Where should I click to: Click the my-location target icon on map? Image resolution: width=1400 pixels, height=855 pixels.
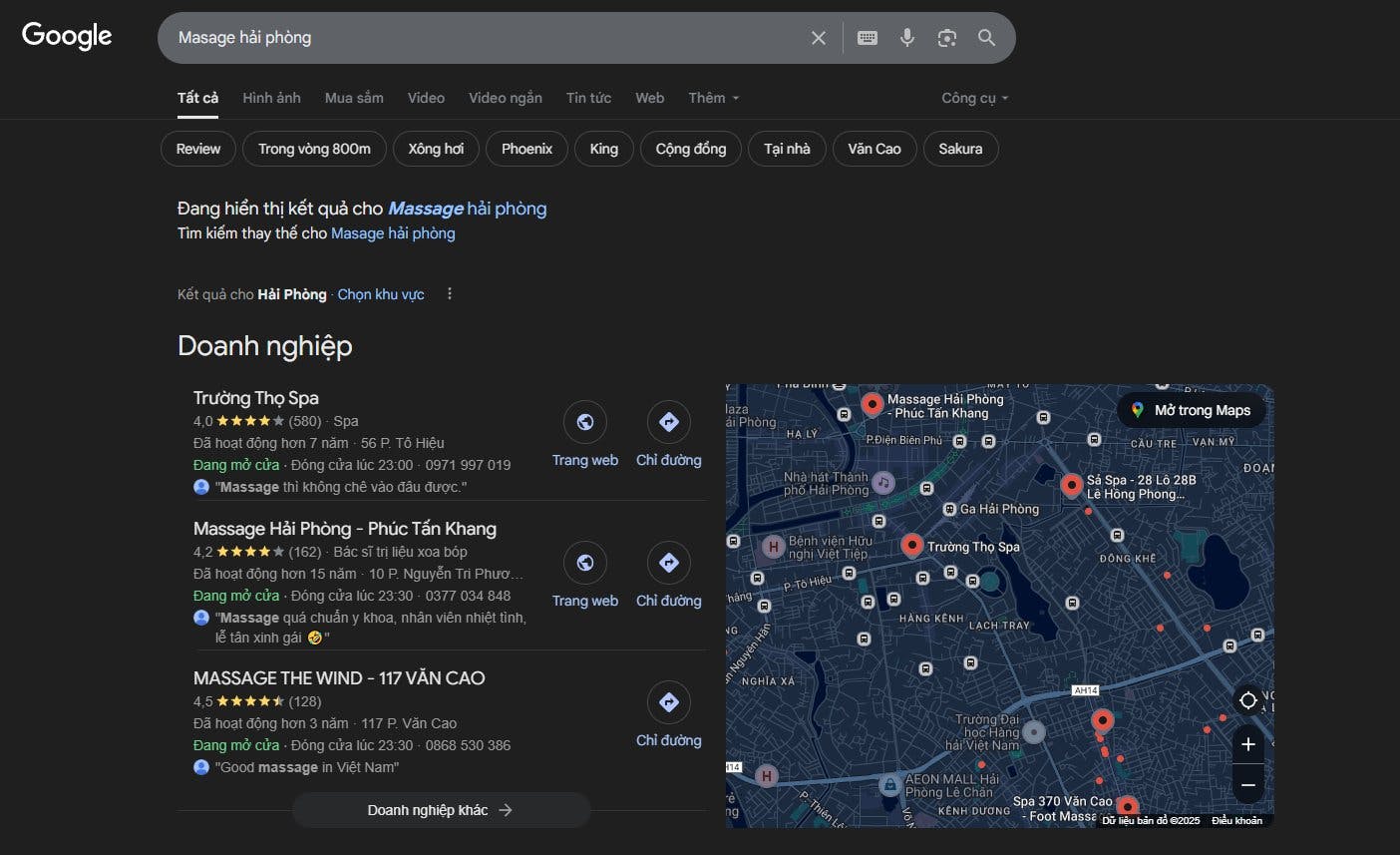click(x=1247, y=700)
